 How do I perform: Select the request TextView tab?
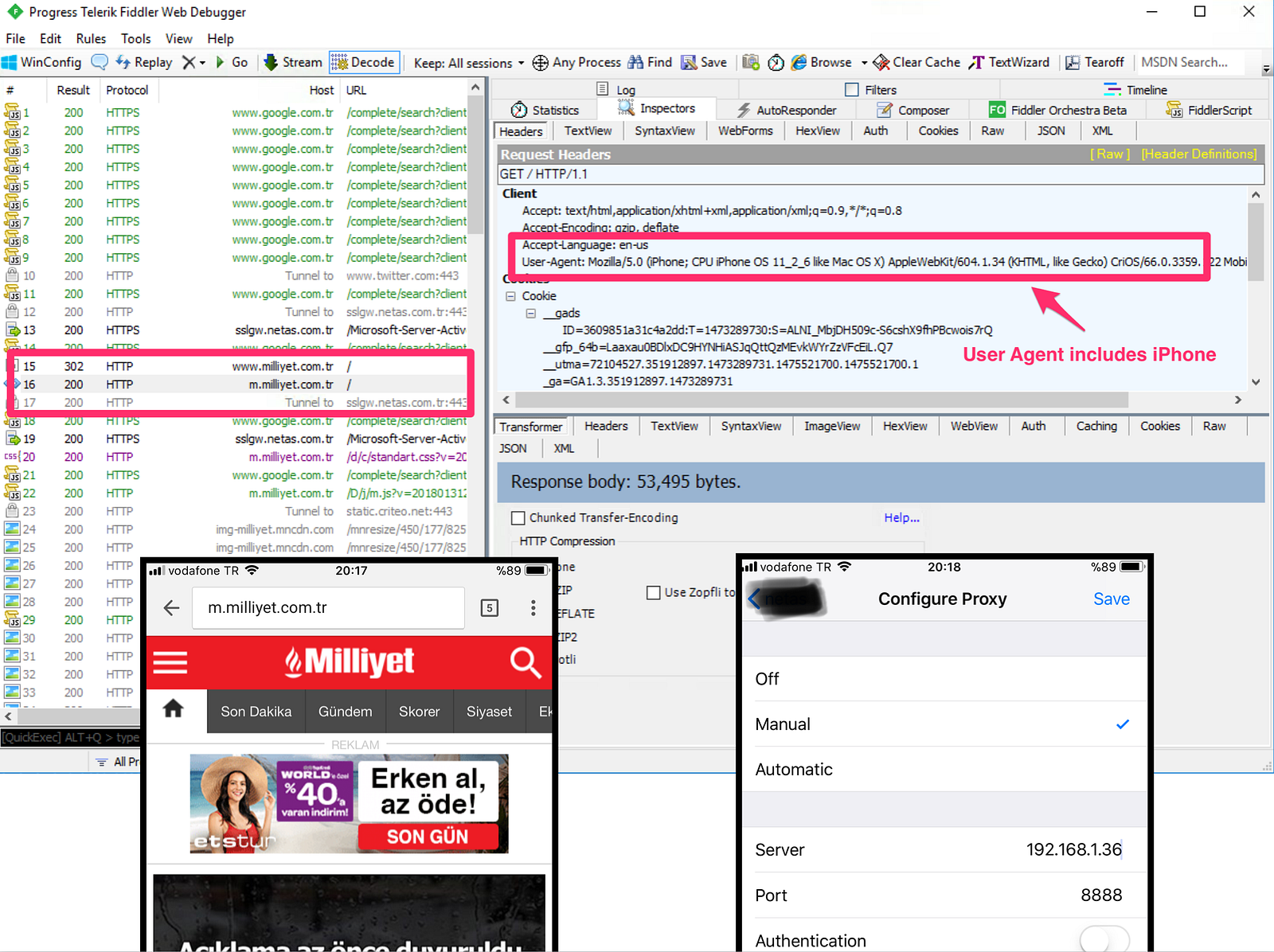click(588, 131)
